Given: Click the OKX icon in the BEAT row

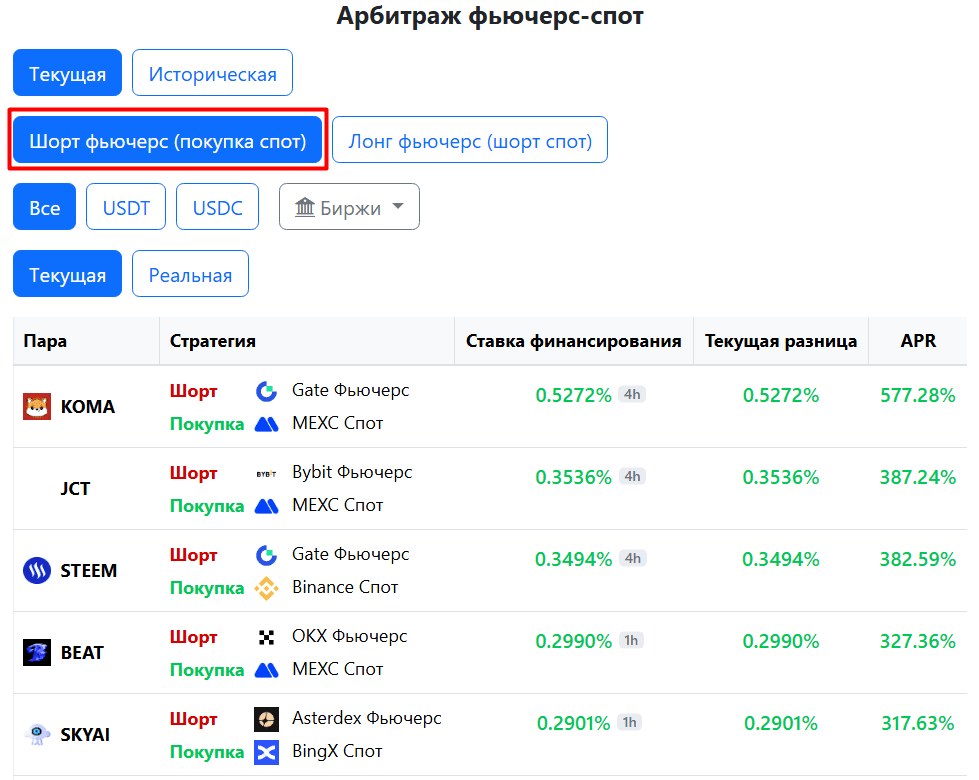Looking at the screenshot, I should point(267,637).
